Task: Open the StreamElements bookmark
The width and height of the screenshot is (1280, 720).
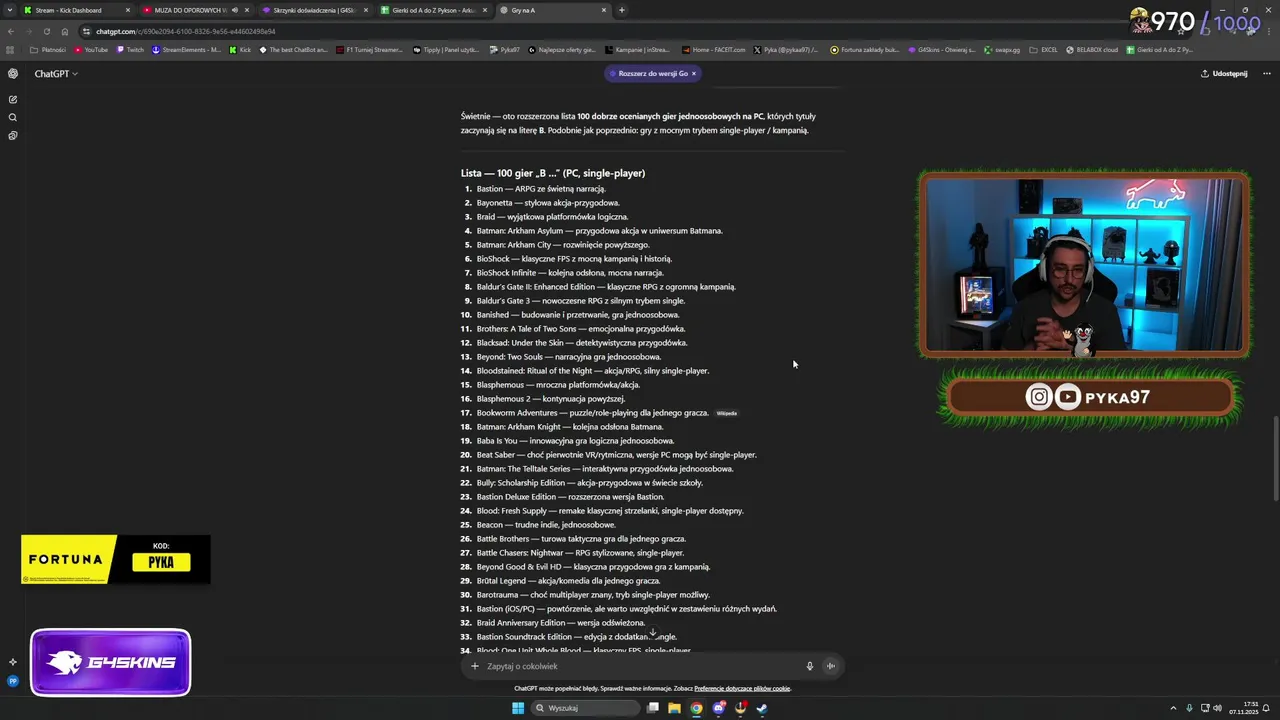Action: (x=187, y=49)
